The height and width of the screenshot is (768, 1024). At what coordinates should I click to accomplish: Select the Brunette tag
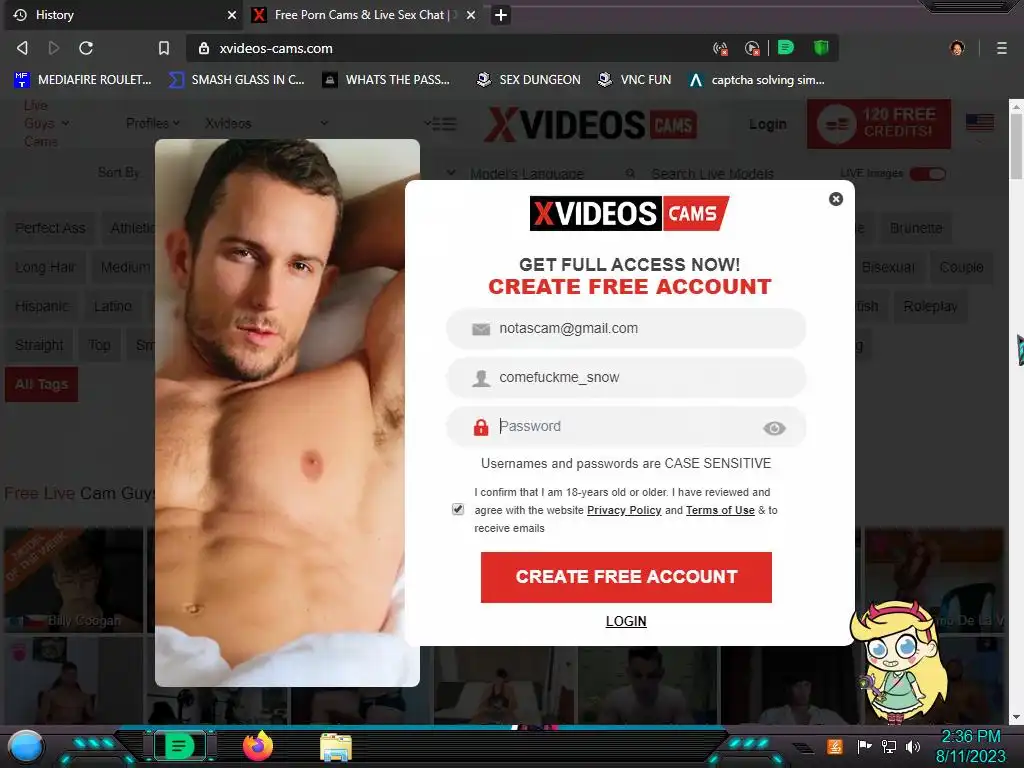point(916,229)
